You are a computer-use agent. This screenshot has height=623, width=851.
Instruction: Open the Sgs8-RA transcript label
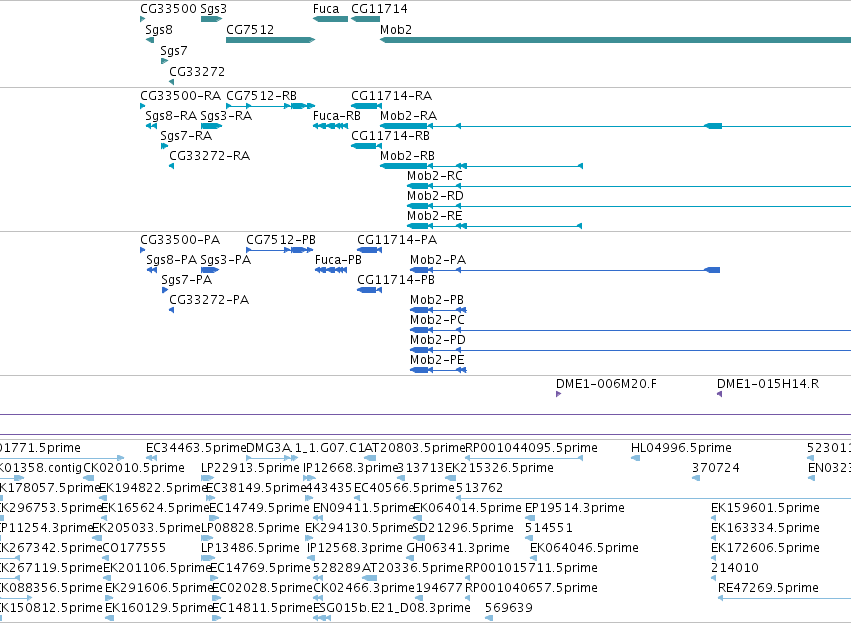[x=171, y=116]
